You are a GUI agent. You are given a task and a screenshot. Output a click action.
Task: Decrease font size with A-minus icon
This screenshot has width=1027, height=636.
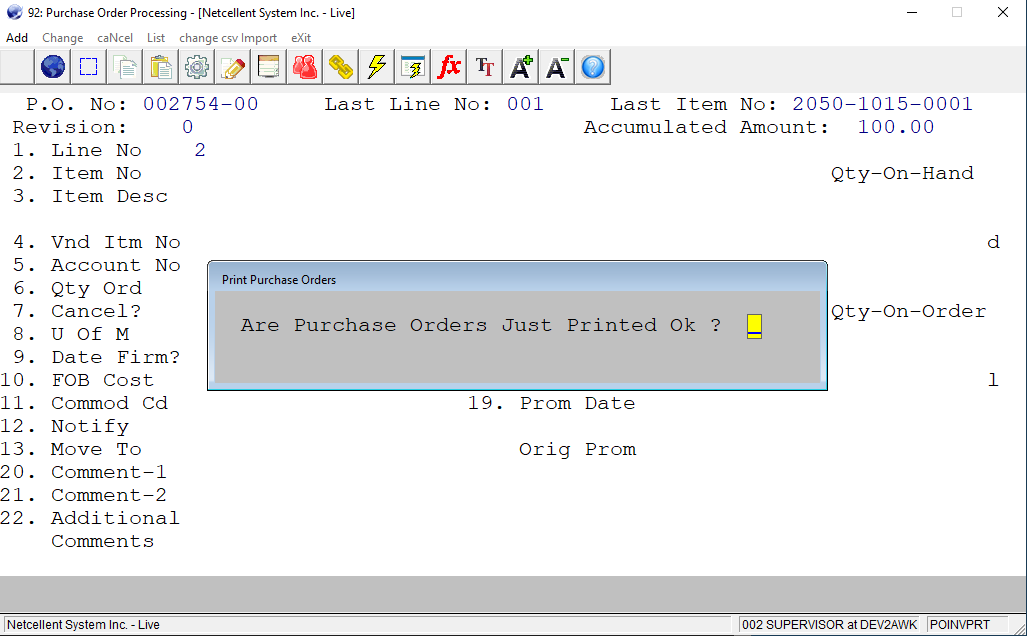(557, 67)
